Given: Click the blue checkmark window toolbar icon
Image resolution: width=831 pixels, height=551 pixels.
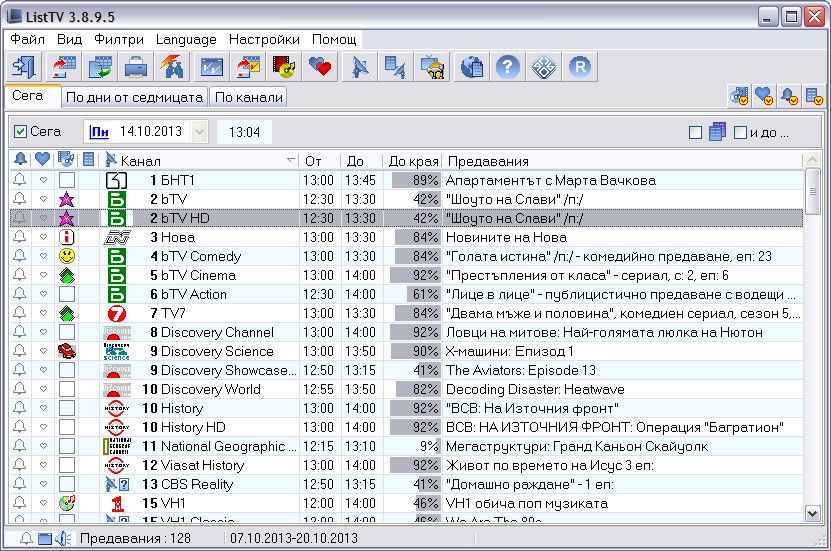Looking at the screenshot, I should 211,67.
